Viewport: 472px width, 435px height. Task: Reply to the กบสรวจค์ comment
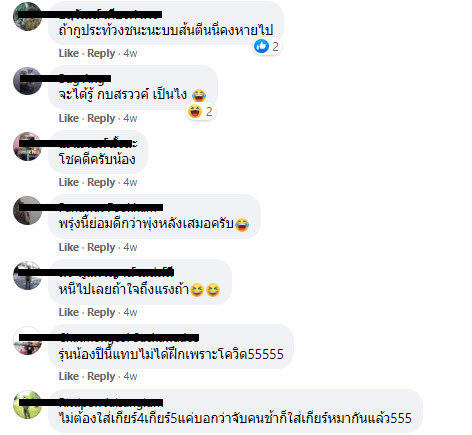[101, 118]
